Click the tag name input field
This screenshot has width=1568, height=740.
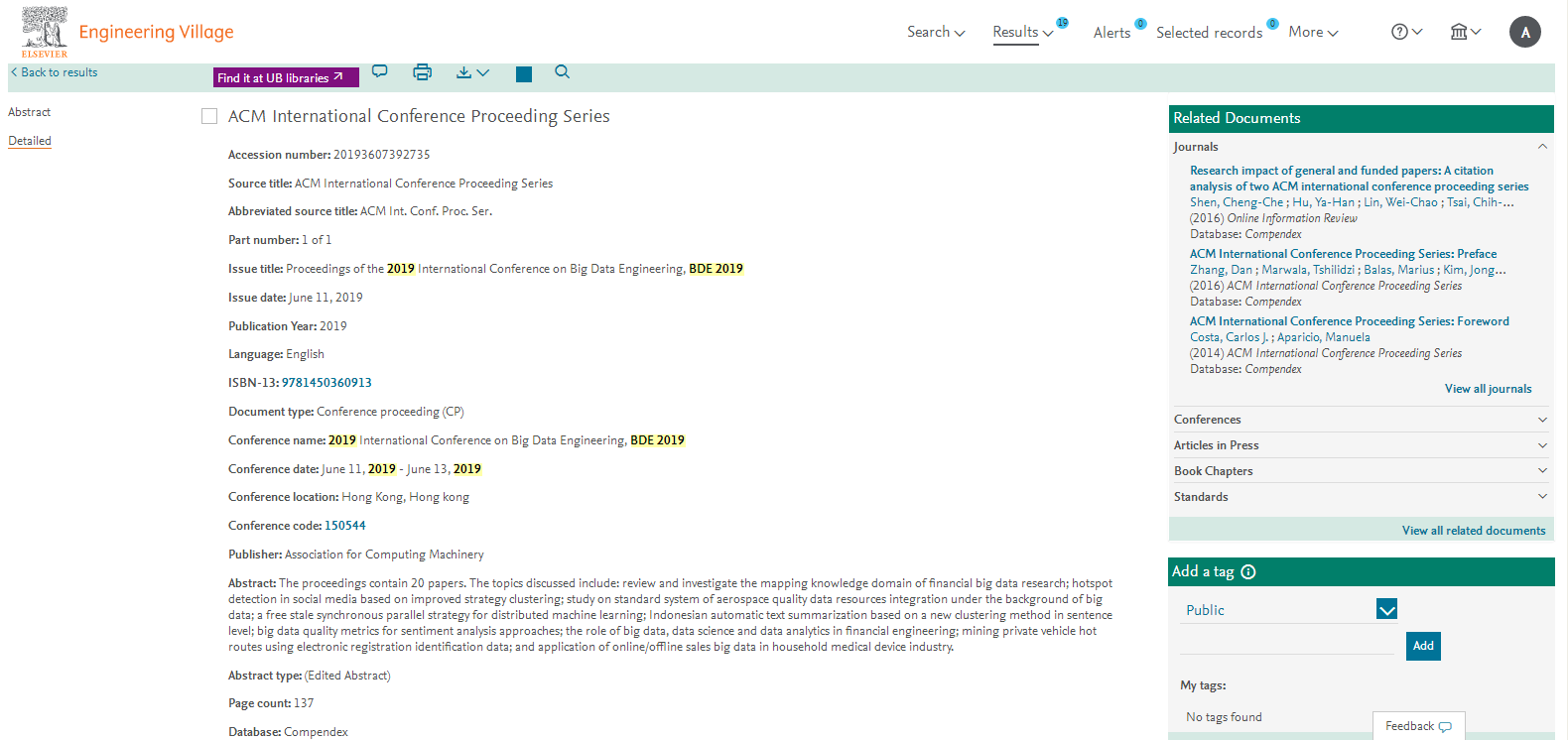pyautogui.click(x=1287, y=645)
